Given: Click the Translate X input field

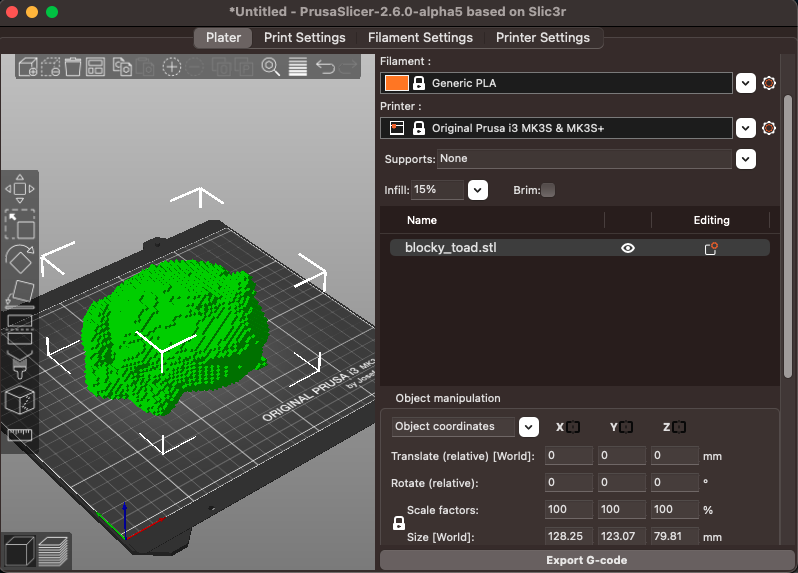Looking at the screenshot, I should point(568,455).
